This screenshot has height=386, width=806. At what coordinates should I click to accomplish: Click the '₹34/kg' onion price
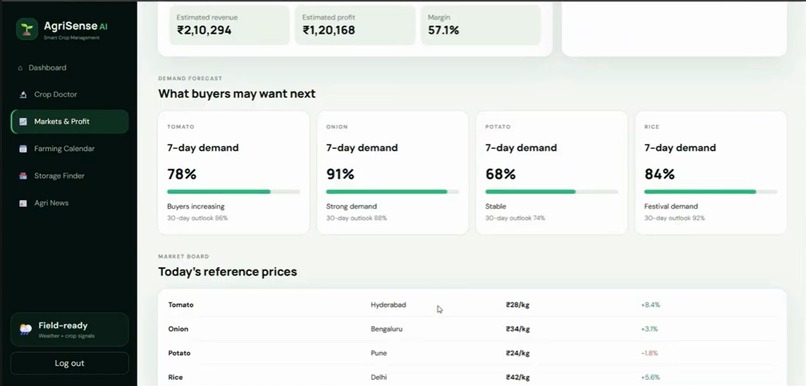518,329
